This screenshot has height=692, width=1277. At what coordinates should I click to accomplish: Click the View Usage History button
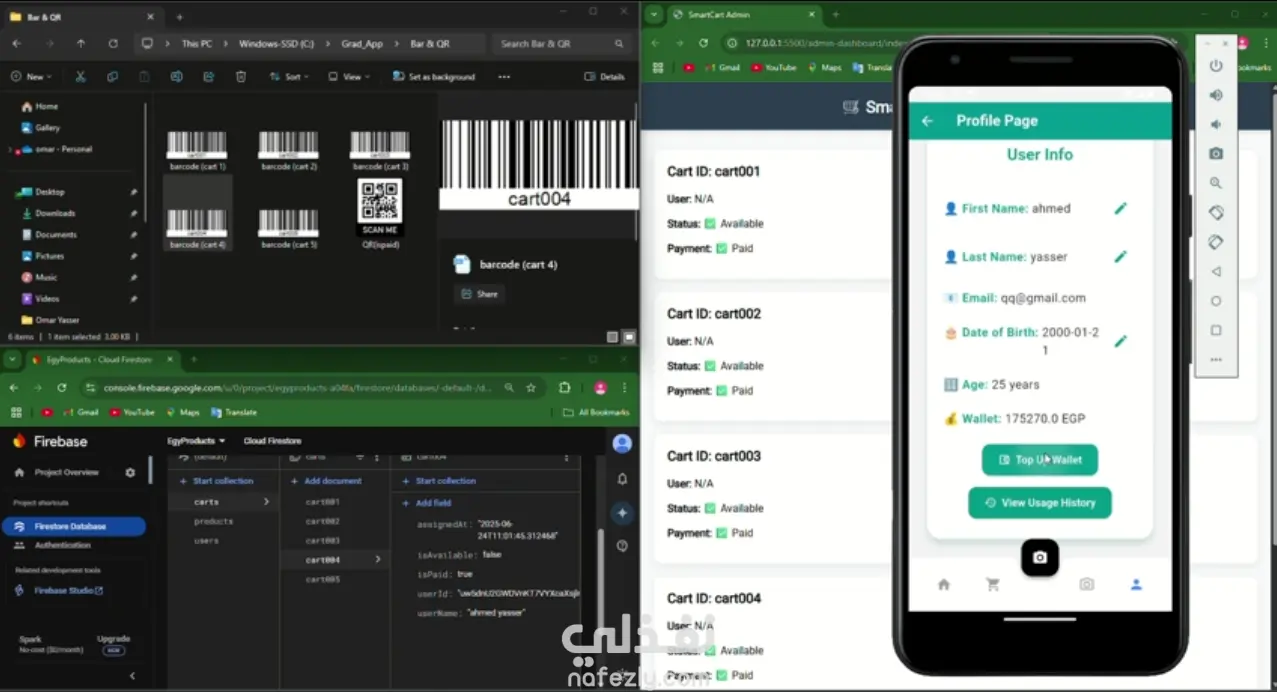pos(1040,502)
